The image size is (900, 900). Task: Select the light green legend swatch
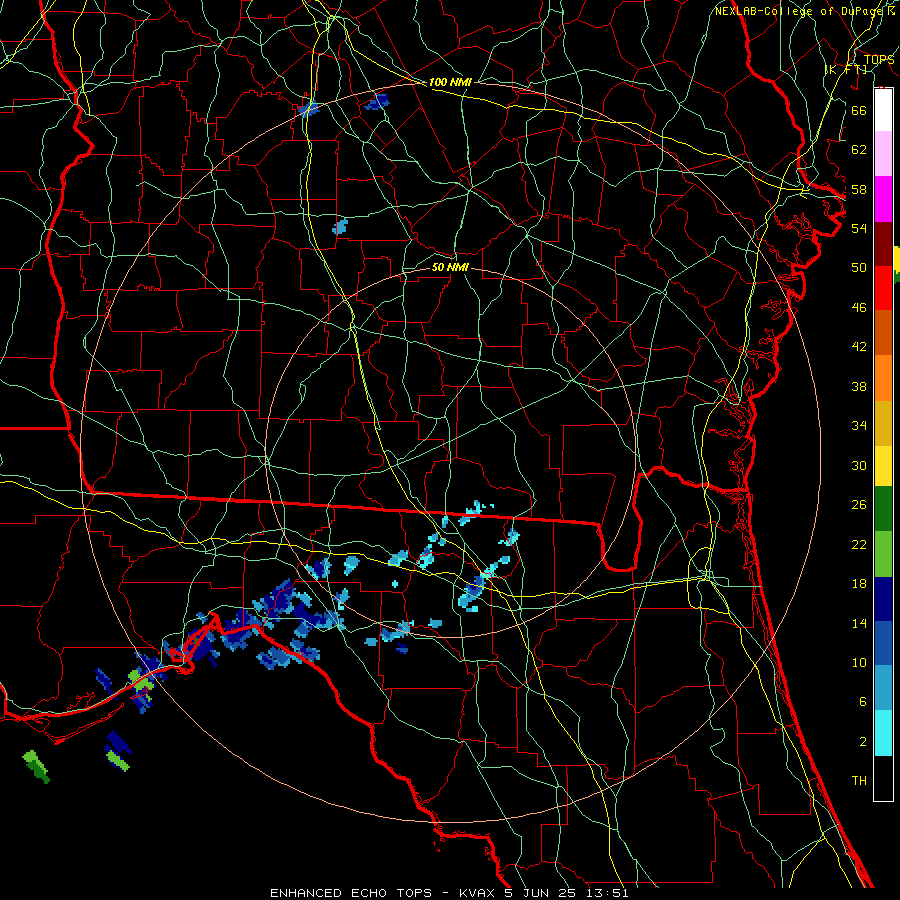883,554
